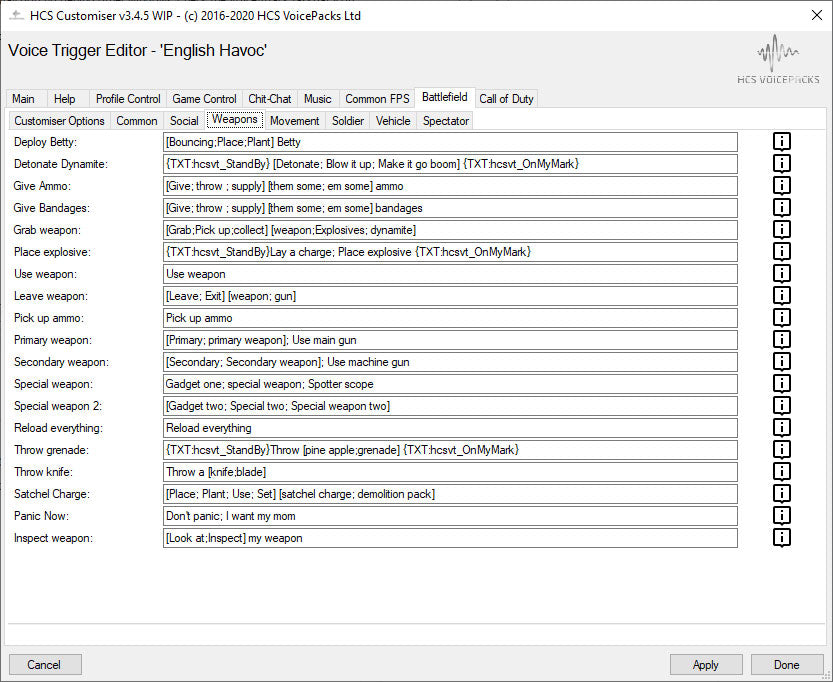
Task: Edit the Throw knife trigger field
Action: tap(450, 472)
